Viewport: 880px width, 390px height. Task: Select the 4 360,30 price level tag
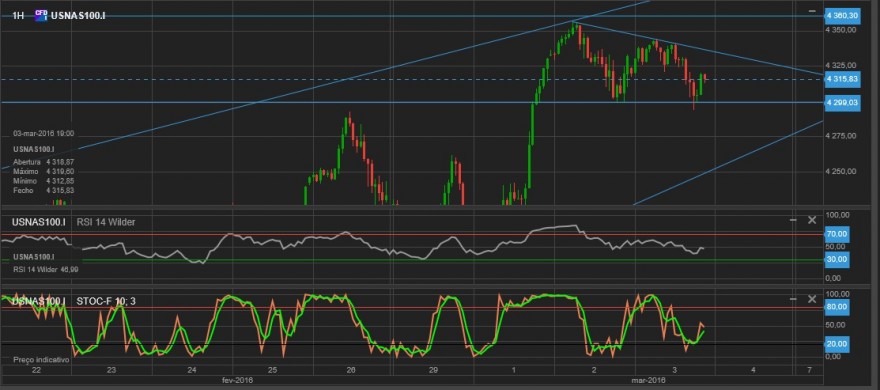pos(842,15)
